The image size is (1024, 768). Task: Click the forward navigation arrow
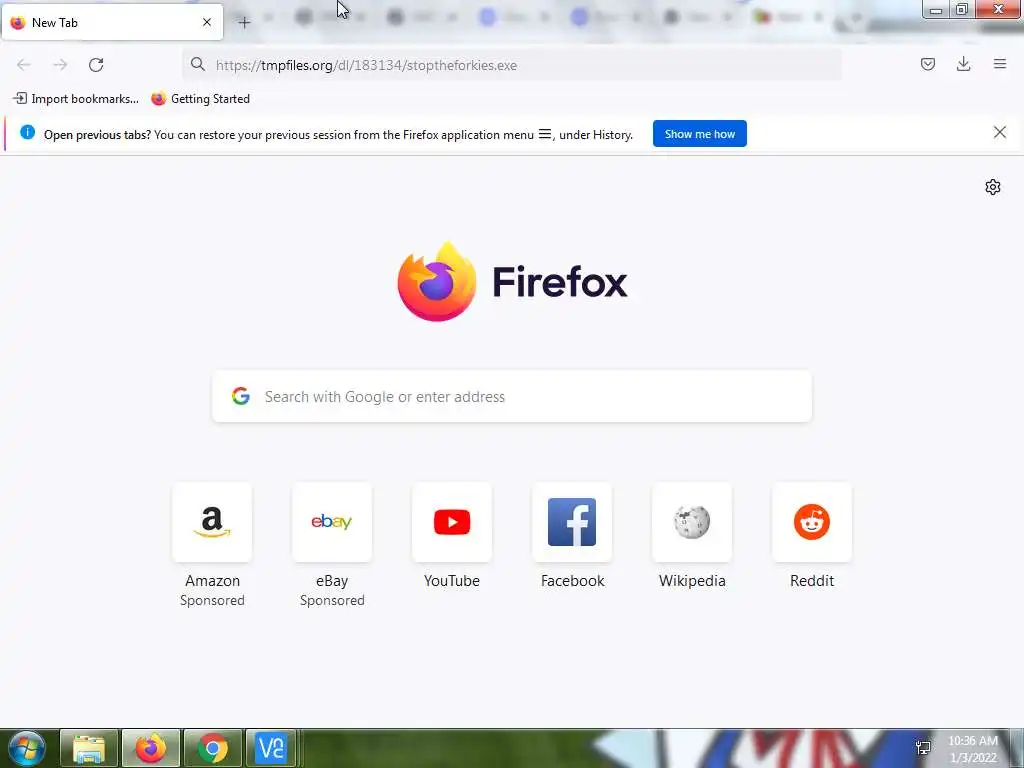click(60, 65)
